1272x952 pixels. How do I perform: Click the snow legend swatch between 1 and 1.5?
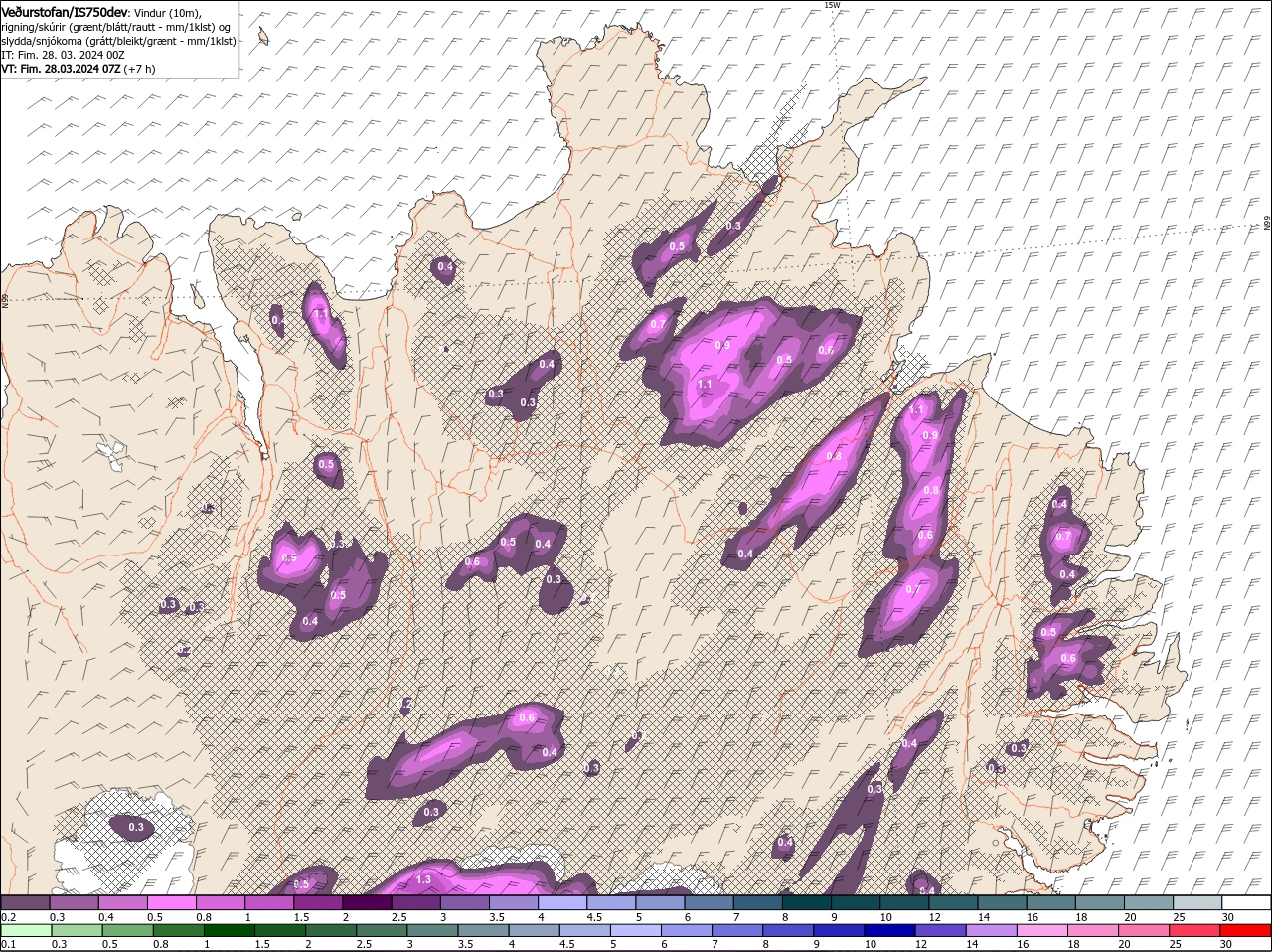point(270,903)
